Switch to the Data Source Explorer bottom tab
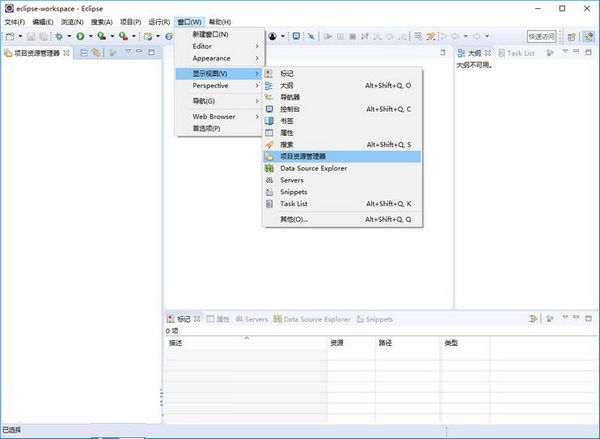The image size is (600, 439). 312,319
